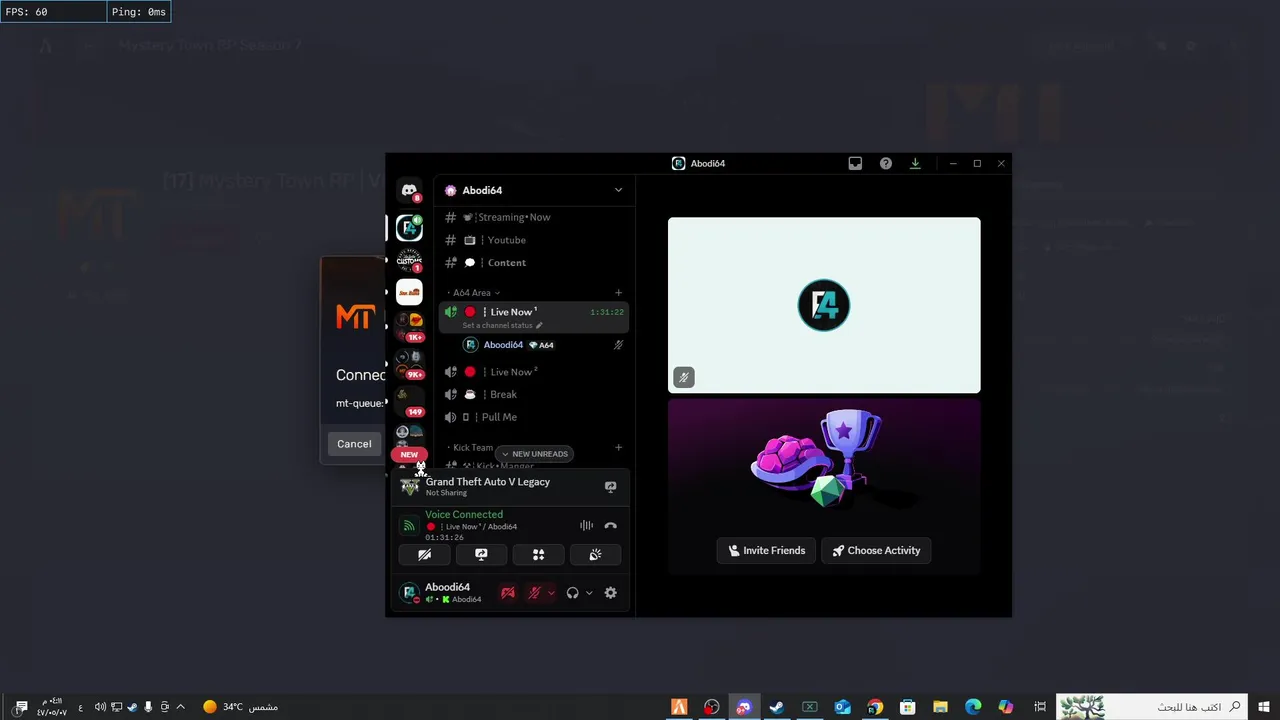Join the Live Now 2 voice channel

point(534,372)
